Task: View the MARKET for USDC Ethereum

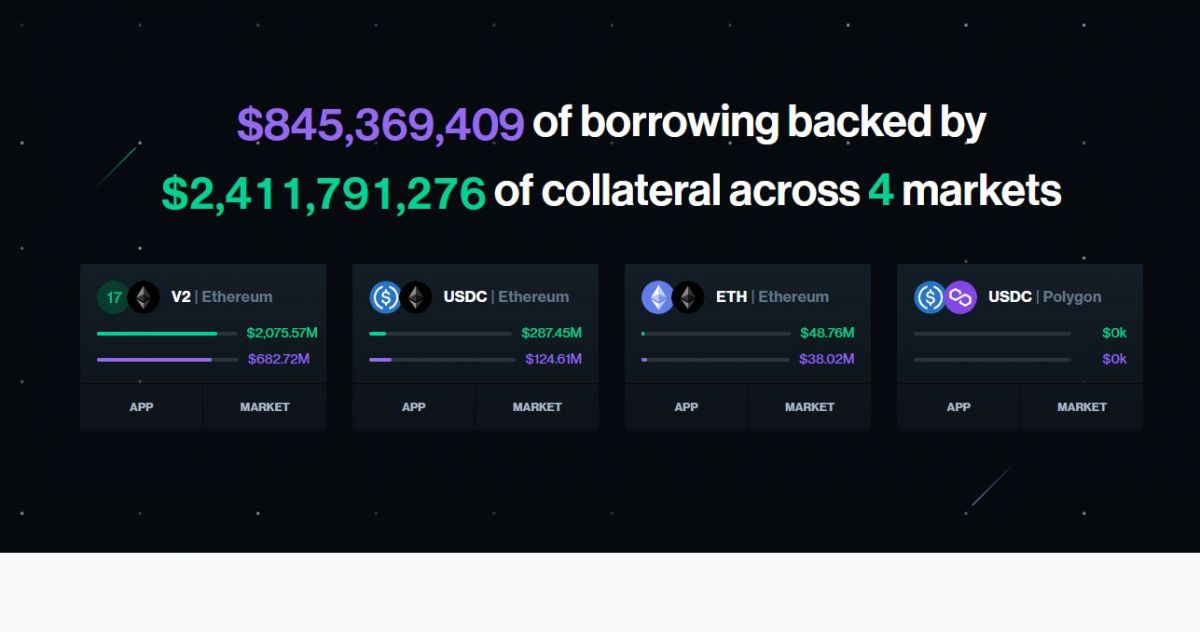Action: tap(536, 407)
